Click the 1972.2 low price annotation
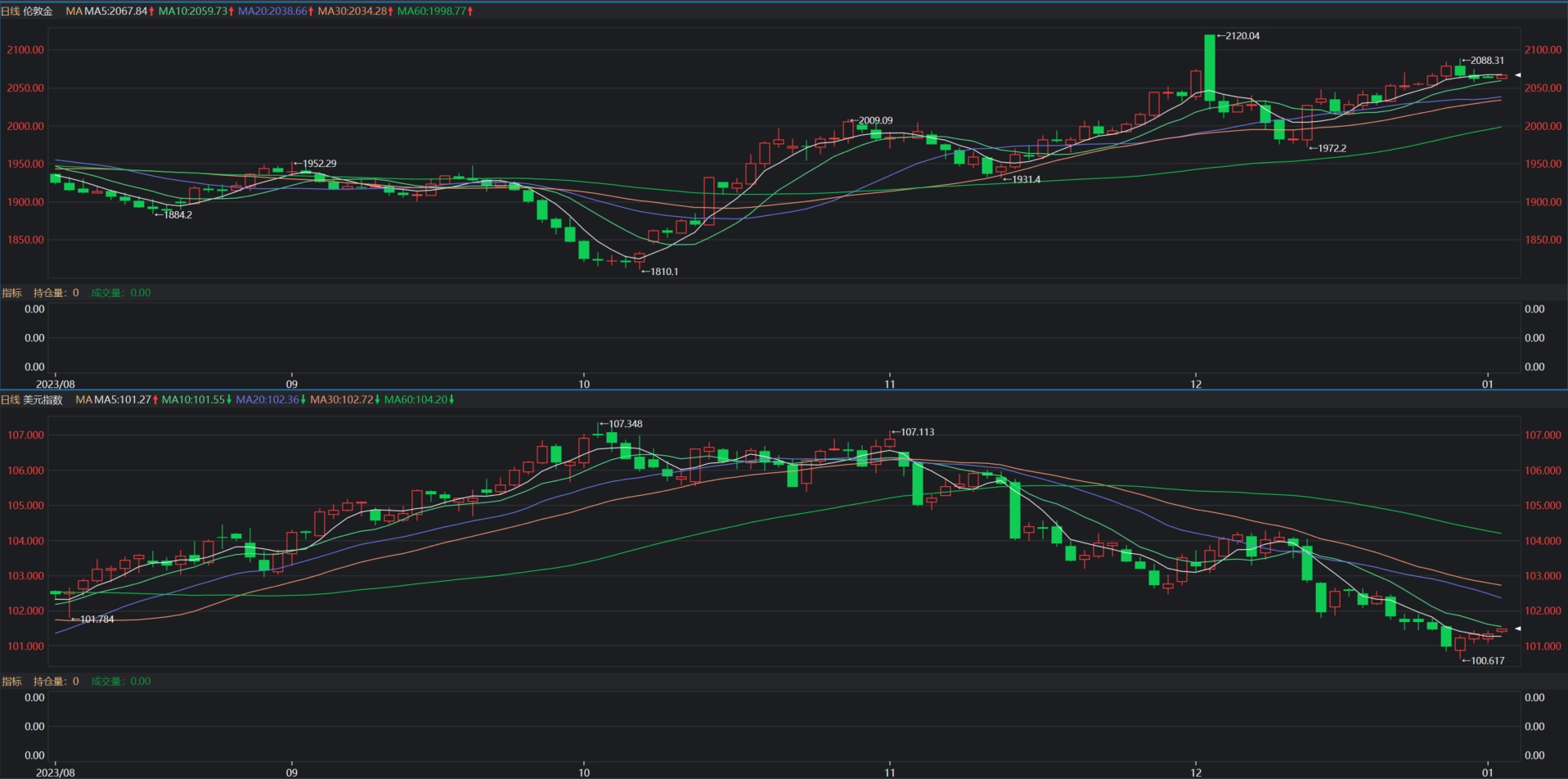Image resolution: width=1568 pixels, height=779 pixels. pos(1328,148)
